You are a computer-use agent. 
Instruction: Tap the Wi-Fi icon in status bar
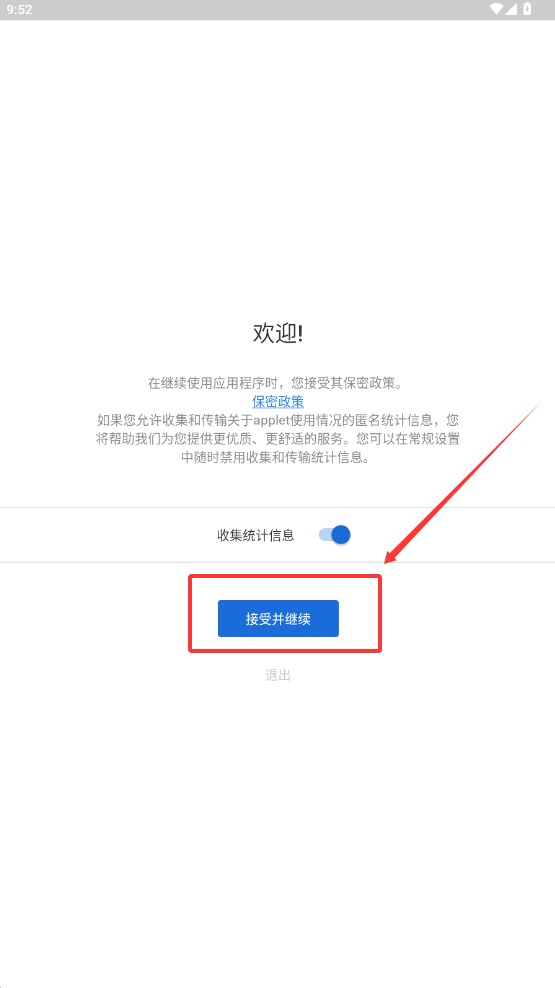tap(496, 9)
